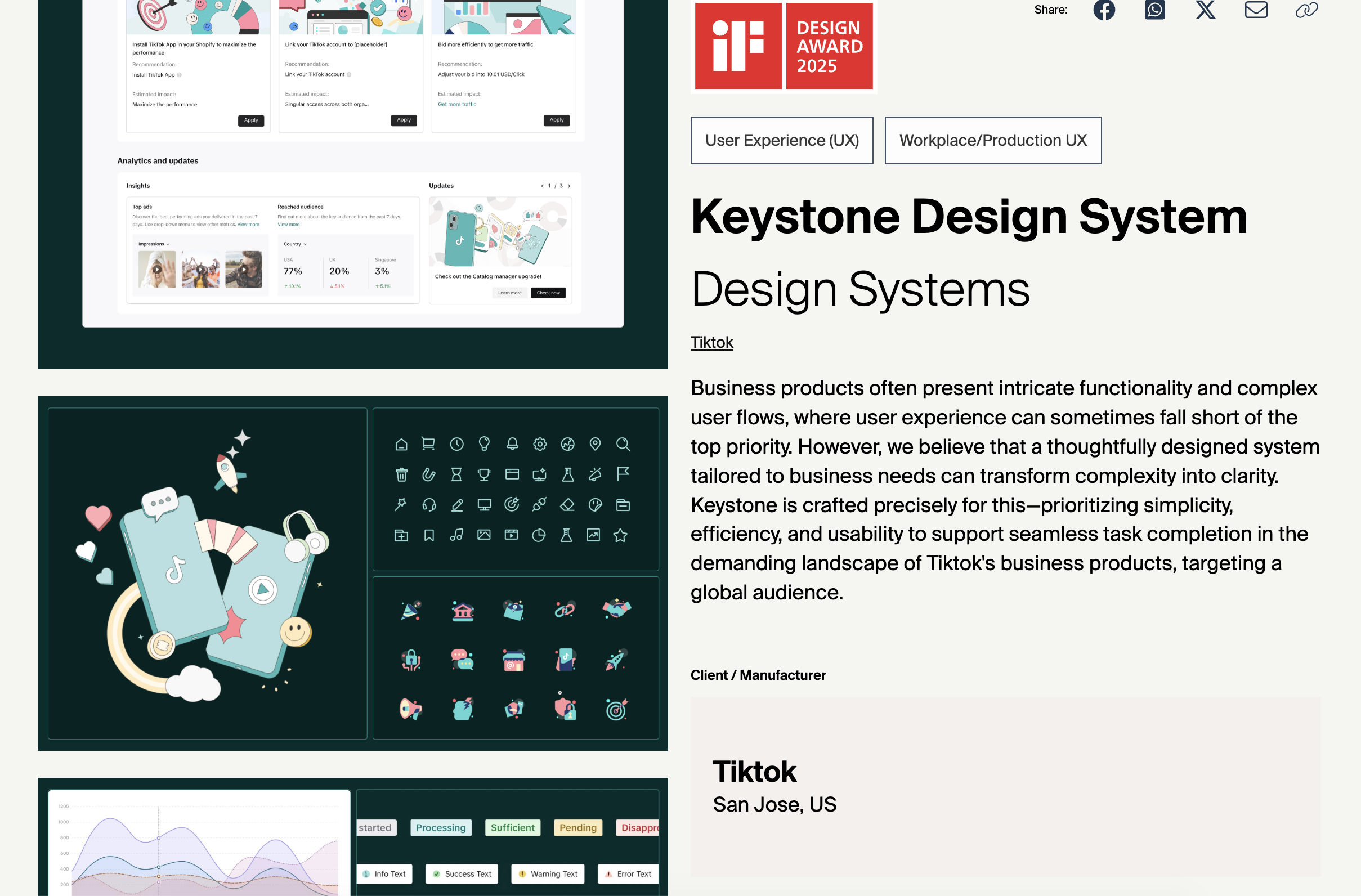Image resolution: width=1361 pixels, height=896 pixels.
Task: Click the Warning Text chip
Action: (x=548, y=873)
